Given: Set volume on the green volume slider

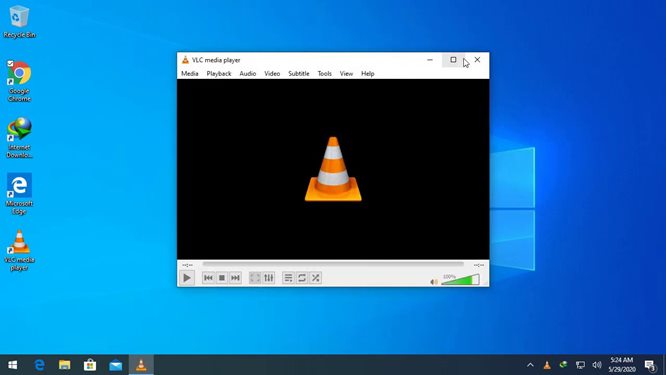Looking at the screenshot, I should [x=460, y=280].
